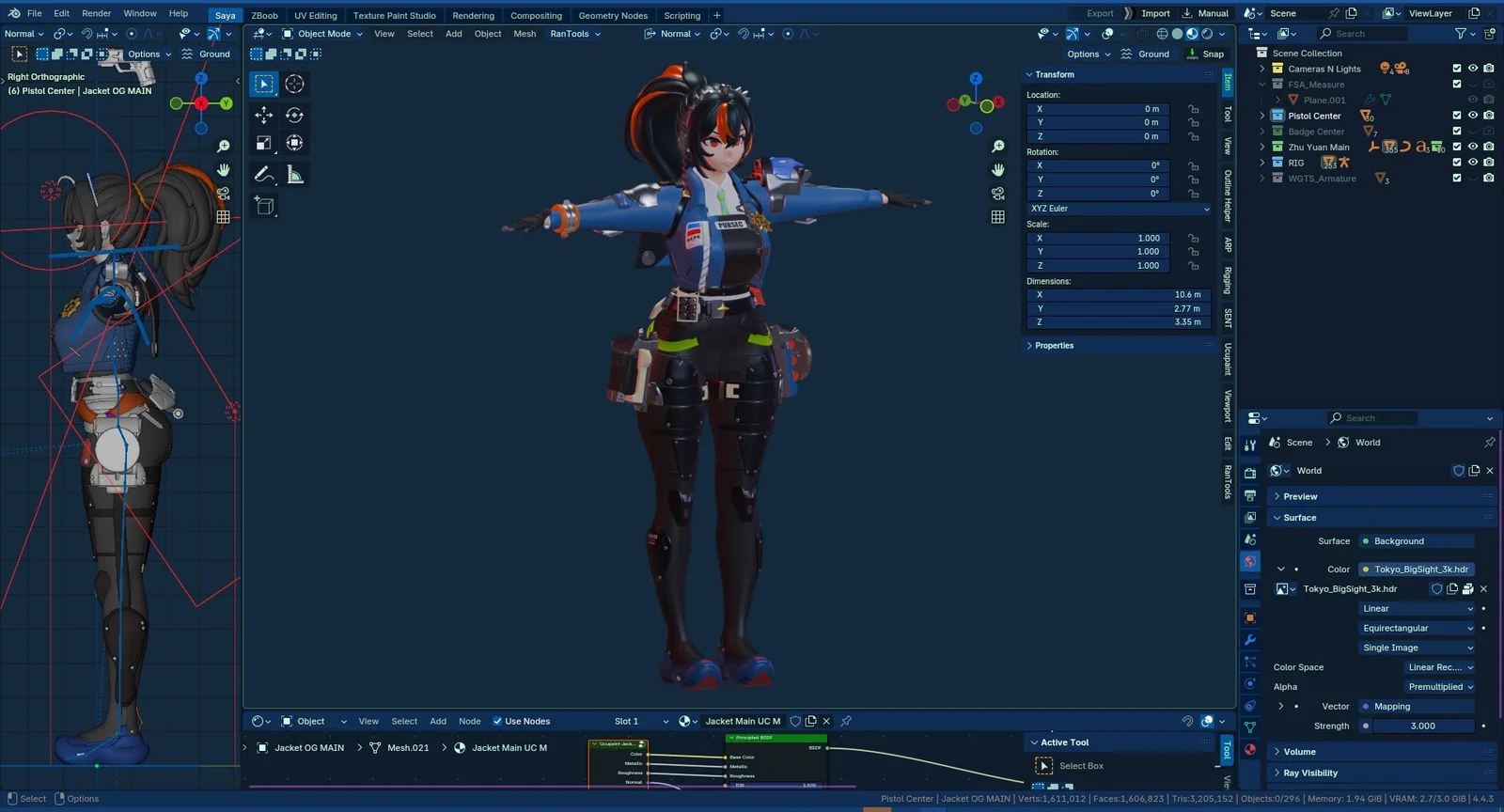
Task: Toggle Snap in the viewport header
Action: coord(1205,55)
